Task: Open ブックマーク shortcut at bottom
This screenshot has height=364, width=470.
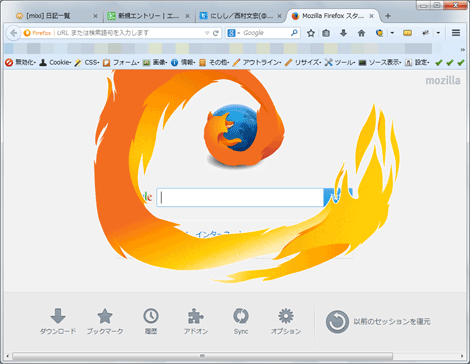Action: click(x=105, y=321)
